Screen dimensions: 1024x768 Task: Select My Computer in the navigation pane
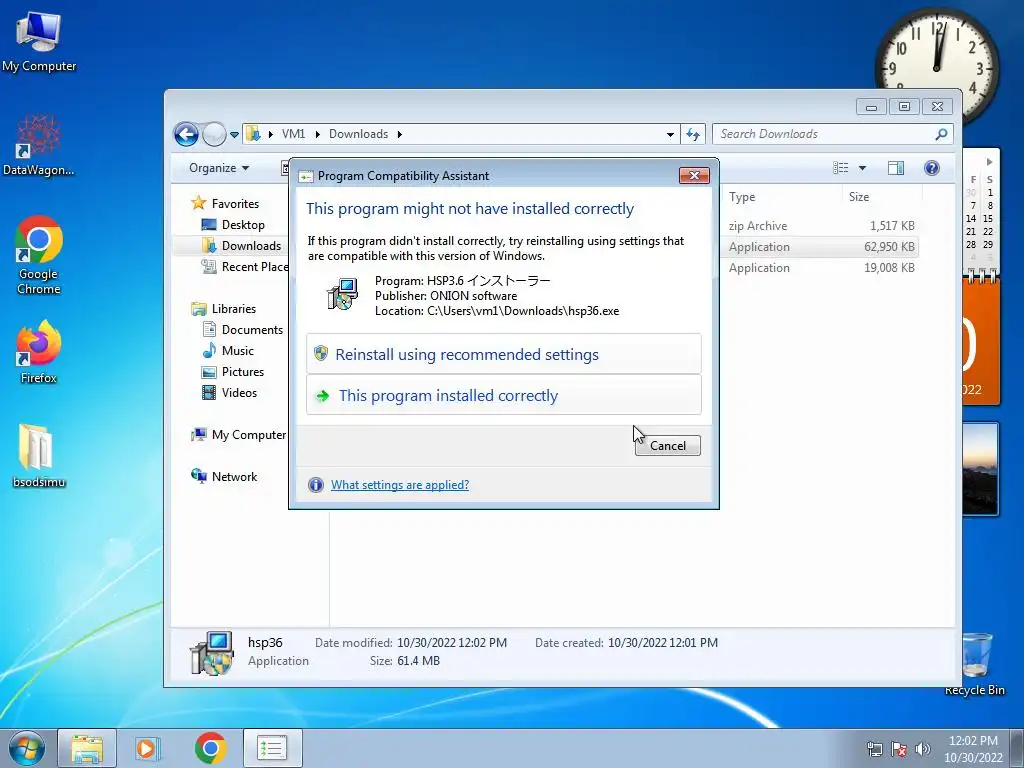tap(248, 435)
